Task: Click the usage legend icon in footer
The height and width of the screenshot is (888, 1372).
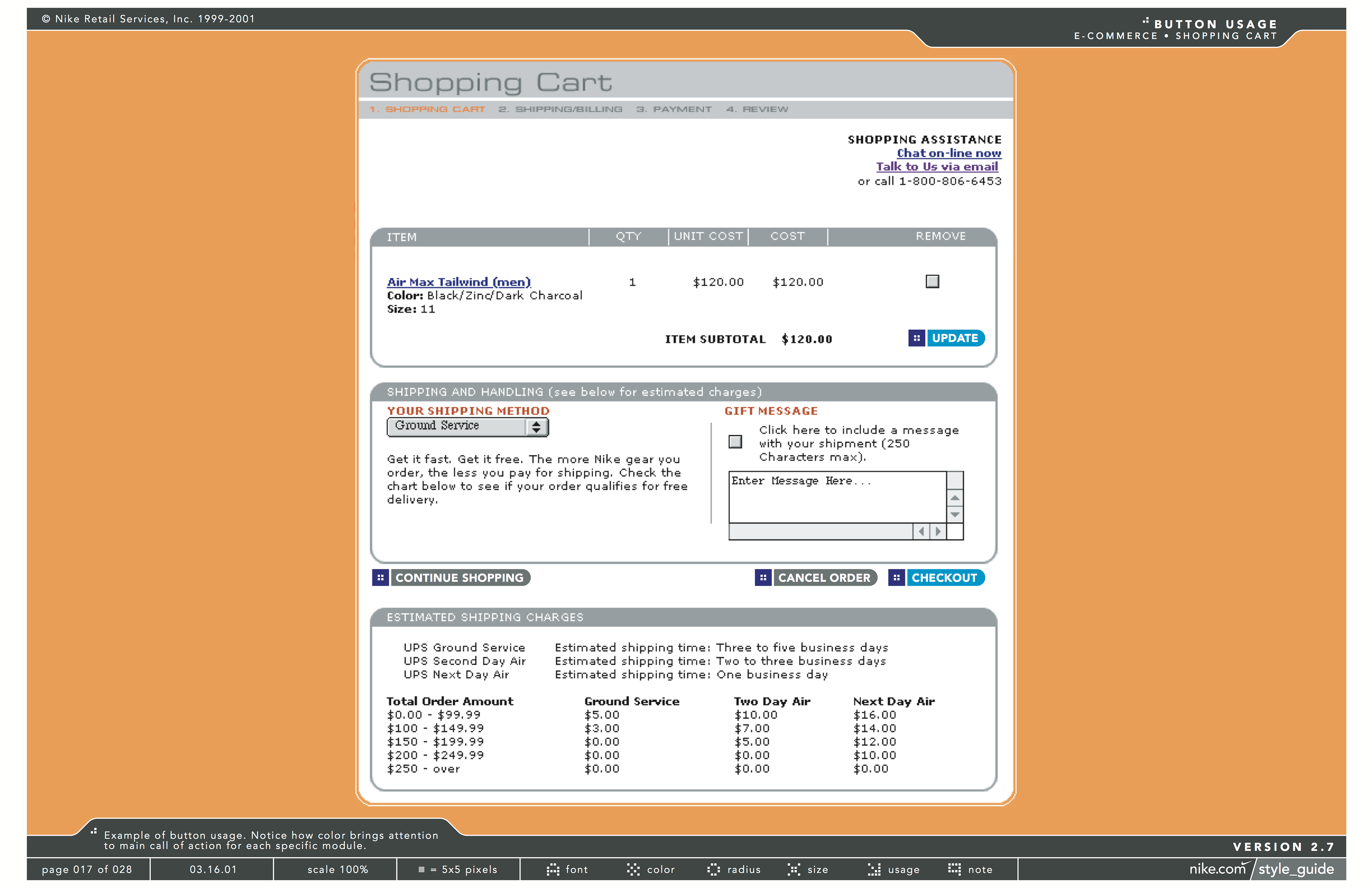Action: click(874, 869)
